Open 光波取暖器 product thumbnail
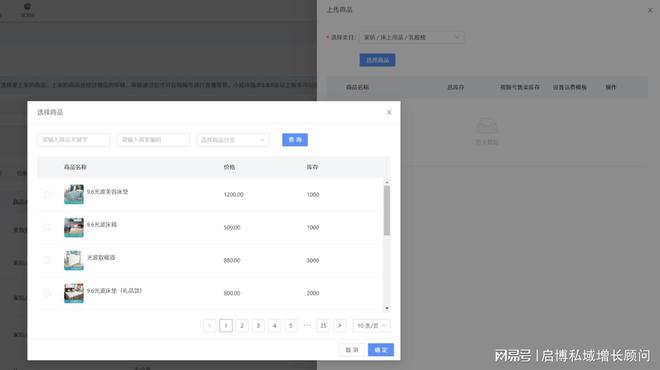660x370 pixels. pos(74,260)
